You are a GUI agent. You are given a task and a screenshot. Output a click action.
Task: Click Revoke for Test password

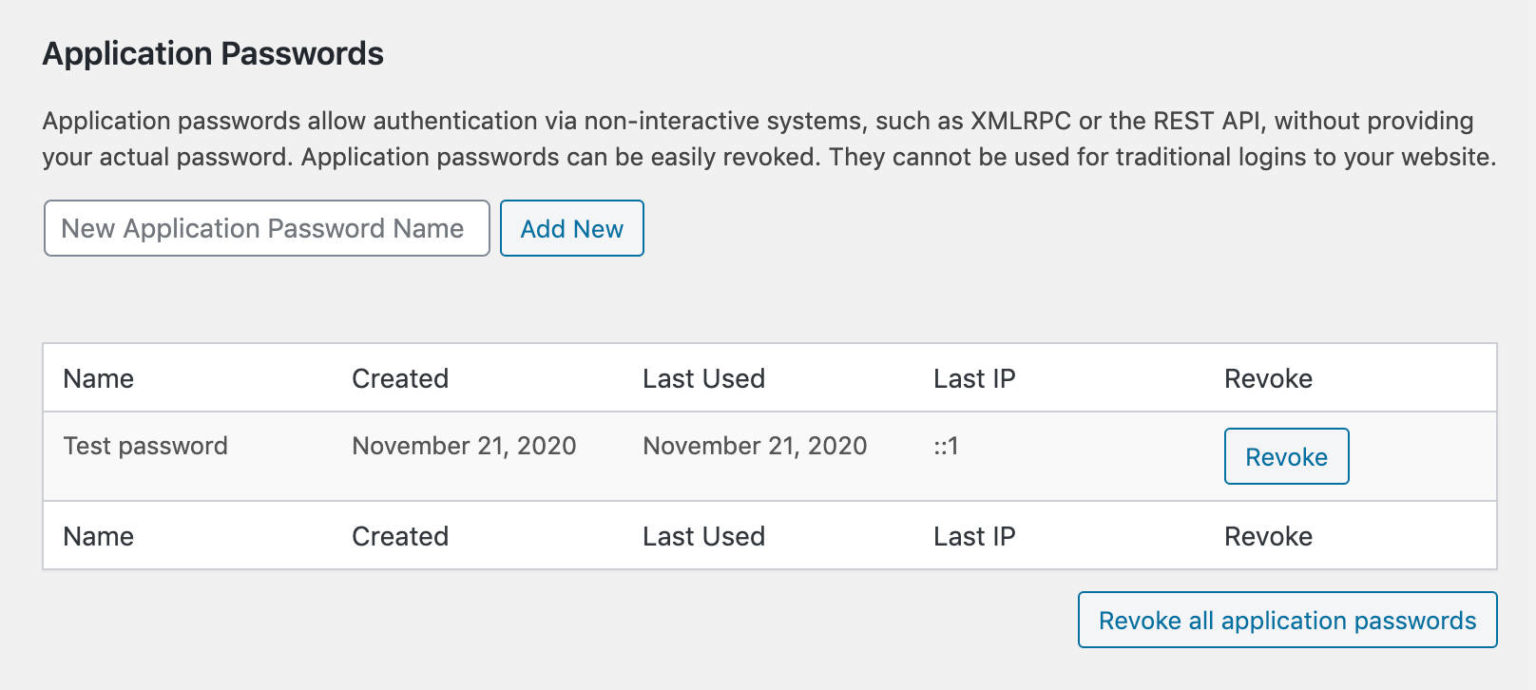click(1286, 456)
